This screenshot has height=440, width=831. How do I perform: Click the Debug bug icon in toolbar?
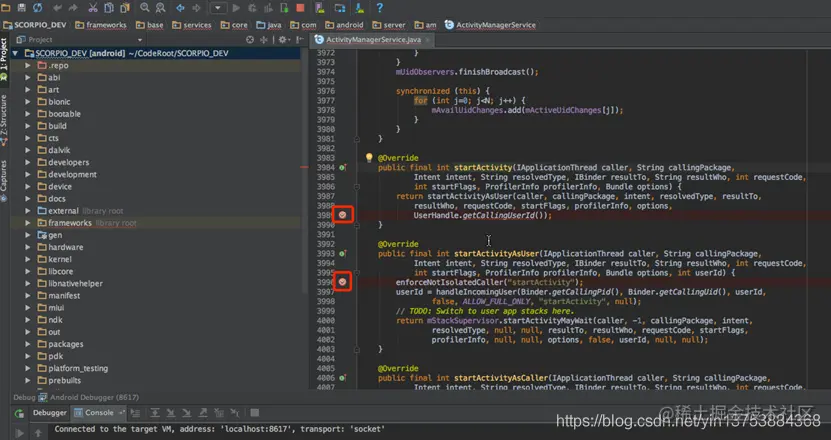click(x=252, y=7)
